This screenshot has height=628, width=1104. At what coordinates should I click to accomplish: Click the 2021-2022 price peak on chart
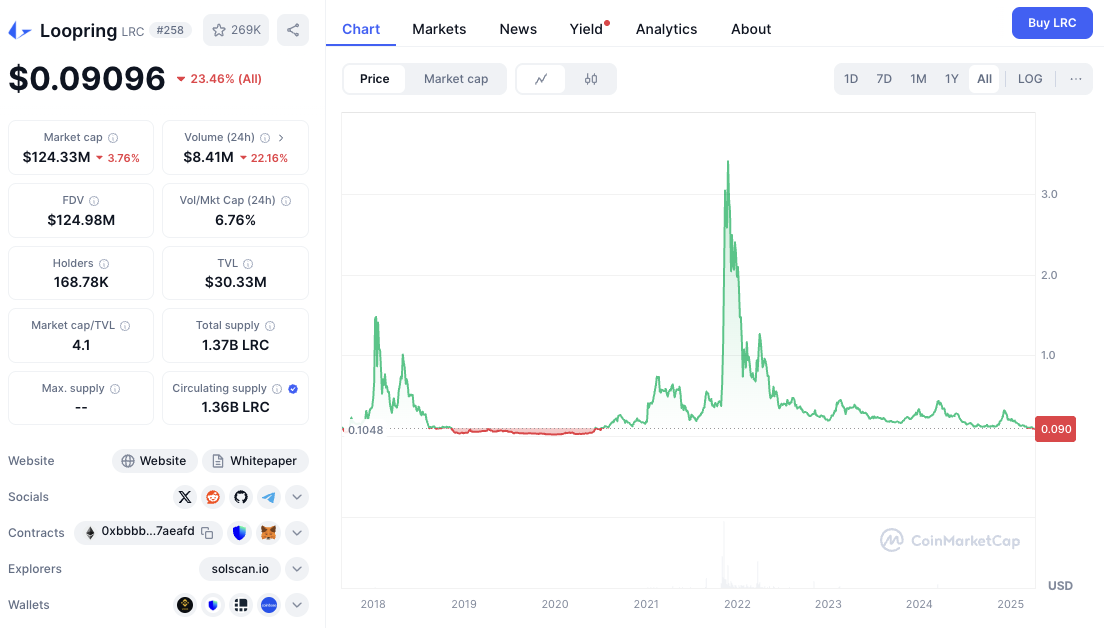(727, 163)
